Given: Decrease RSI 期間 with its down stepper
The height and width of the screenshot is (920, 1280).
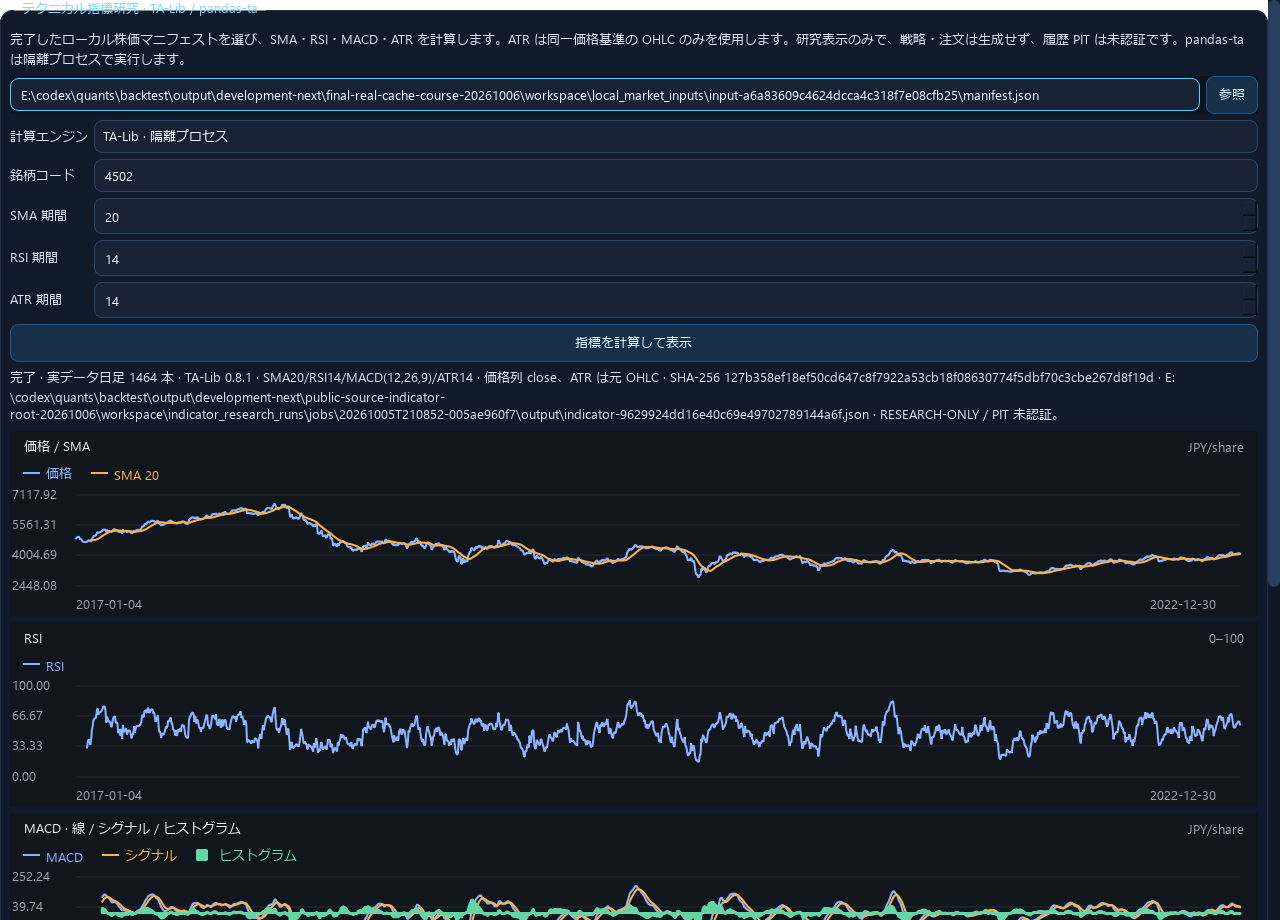Looking at the screenshot, I should click(x=1250, y=267).
